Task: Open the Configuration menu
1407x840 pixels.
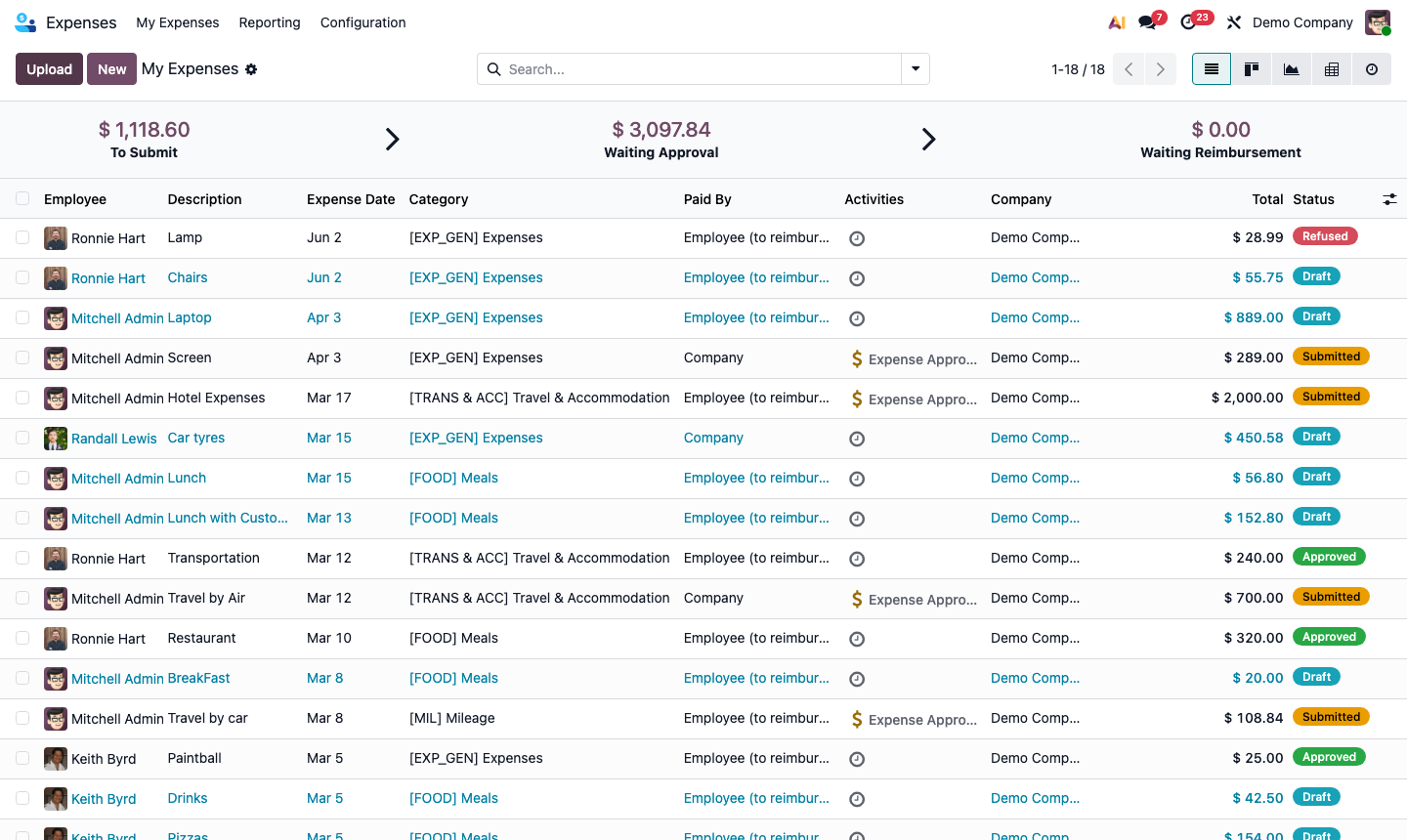Action: tap(362, 22)
